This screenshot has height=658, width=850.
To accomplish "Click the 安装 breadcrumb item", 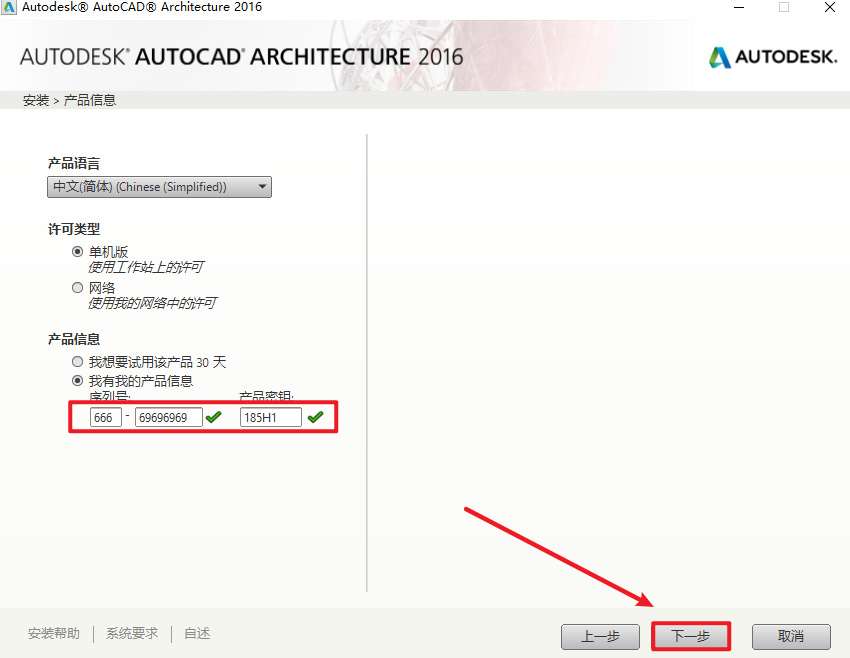I will pos(36,100).
